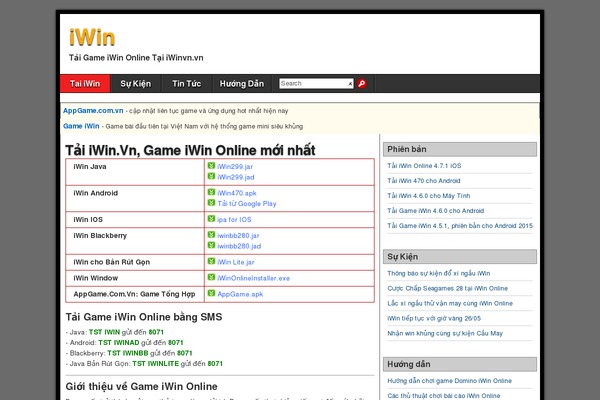Click the TST IWINBB SMS code text
The width and height of the screenshot is (600, 400).
click(x=127, y=353)
